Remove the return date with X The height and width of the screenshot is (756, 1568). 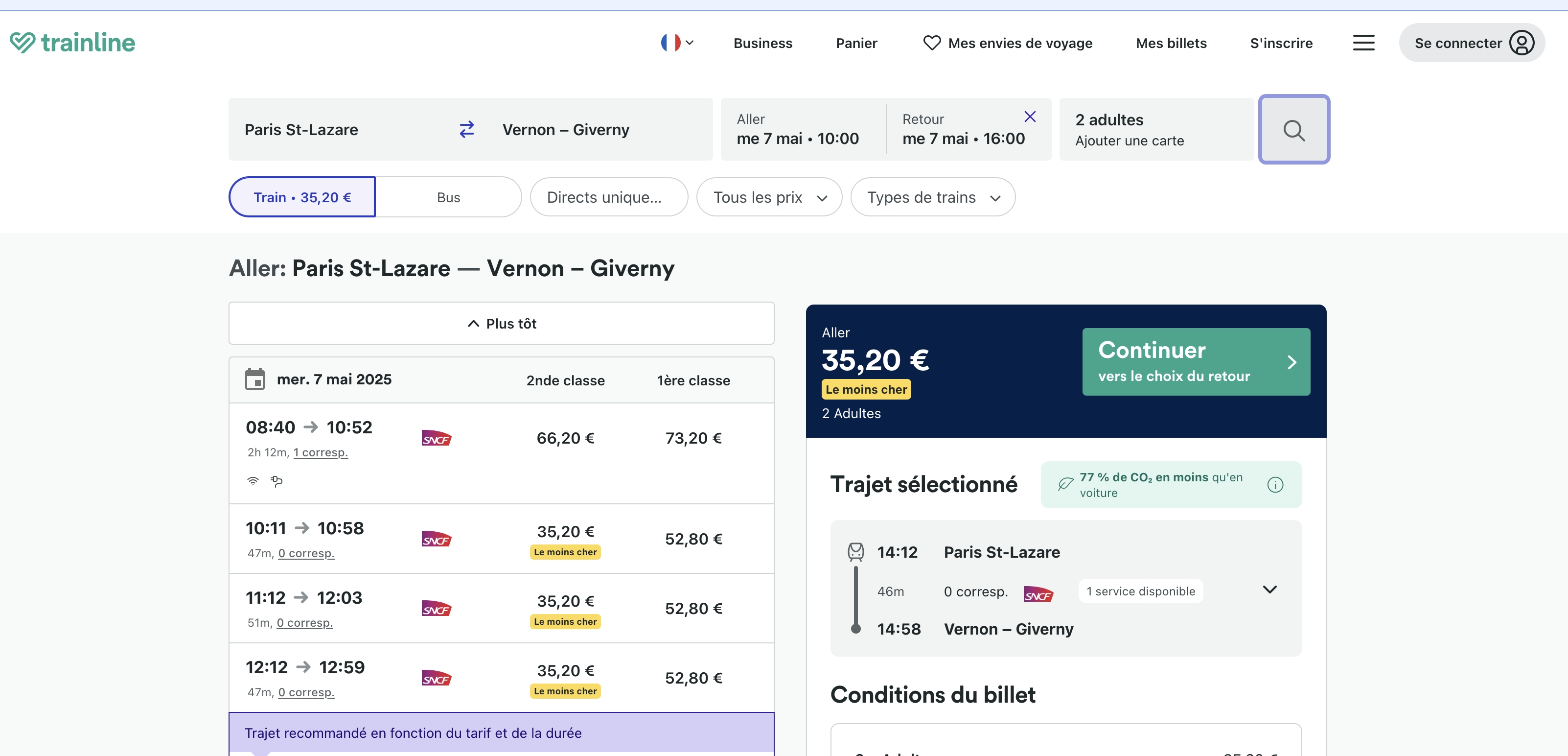click(x=1030, y=117)
